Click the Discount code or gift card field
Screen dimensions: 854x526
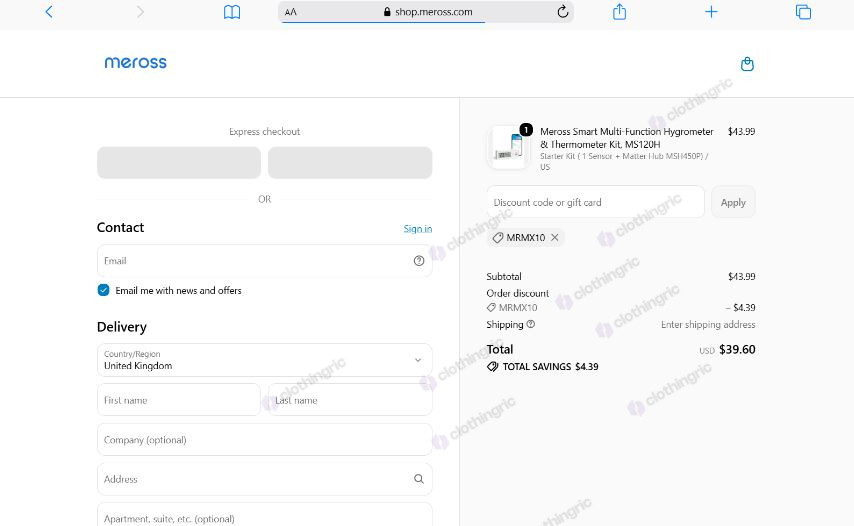point(595,202)
